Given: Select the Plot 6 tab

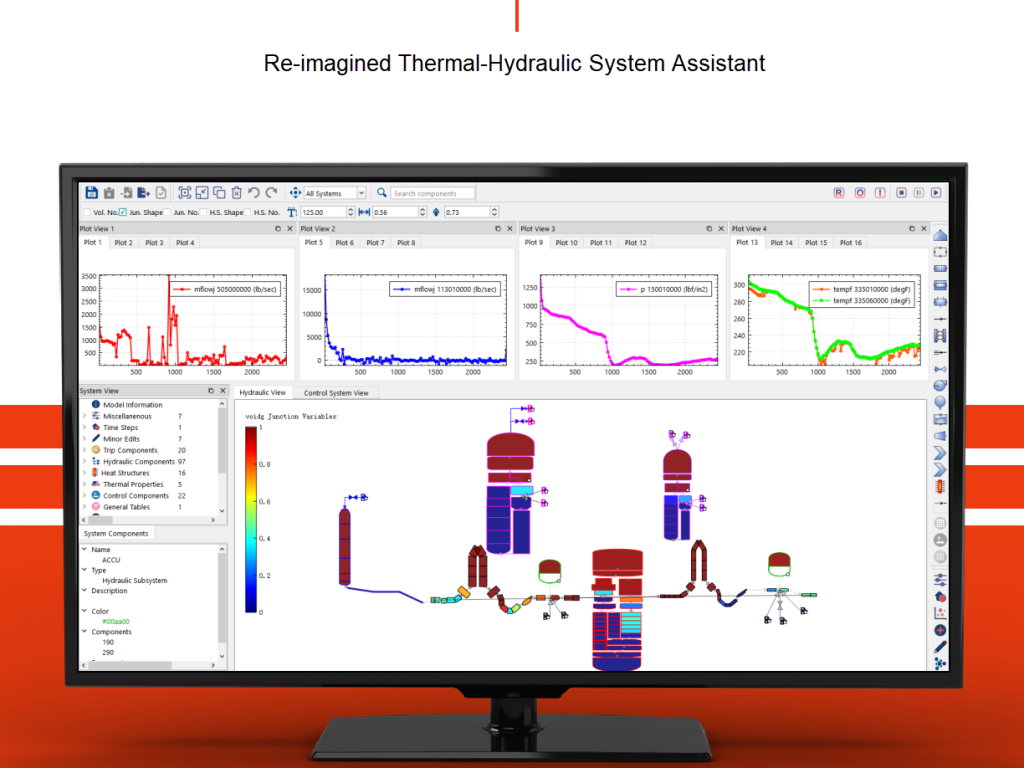Looking at the screenshot, I should (344, 243).
